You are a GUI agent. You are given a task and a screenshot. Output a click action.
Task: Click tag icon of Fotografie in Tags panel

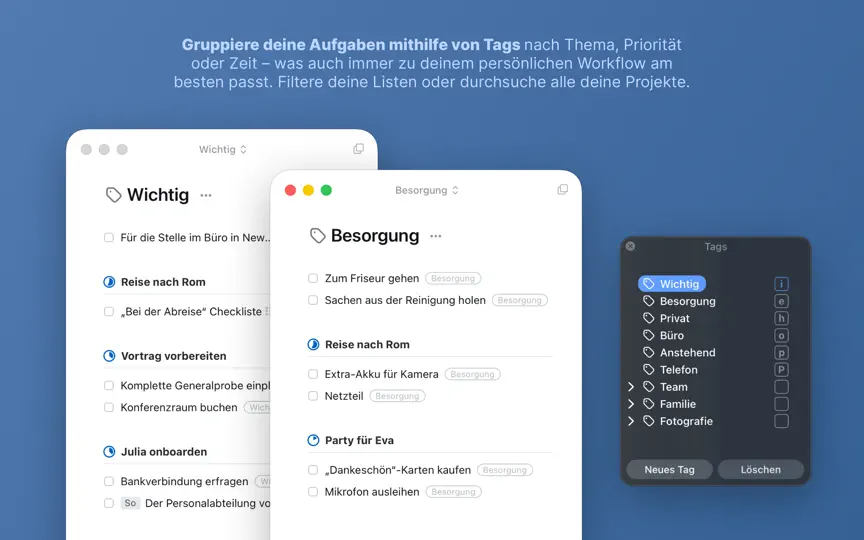coord(649,421)
